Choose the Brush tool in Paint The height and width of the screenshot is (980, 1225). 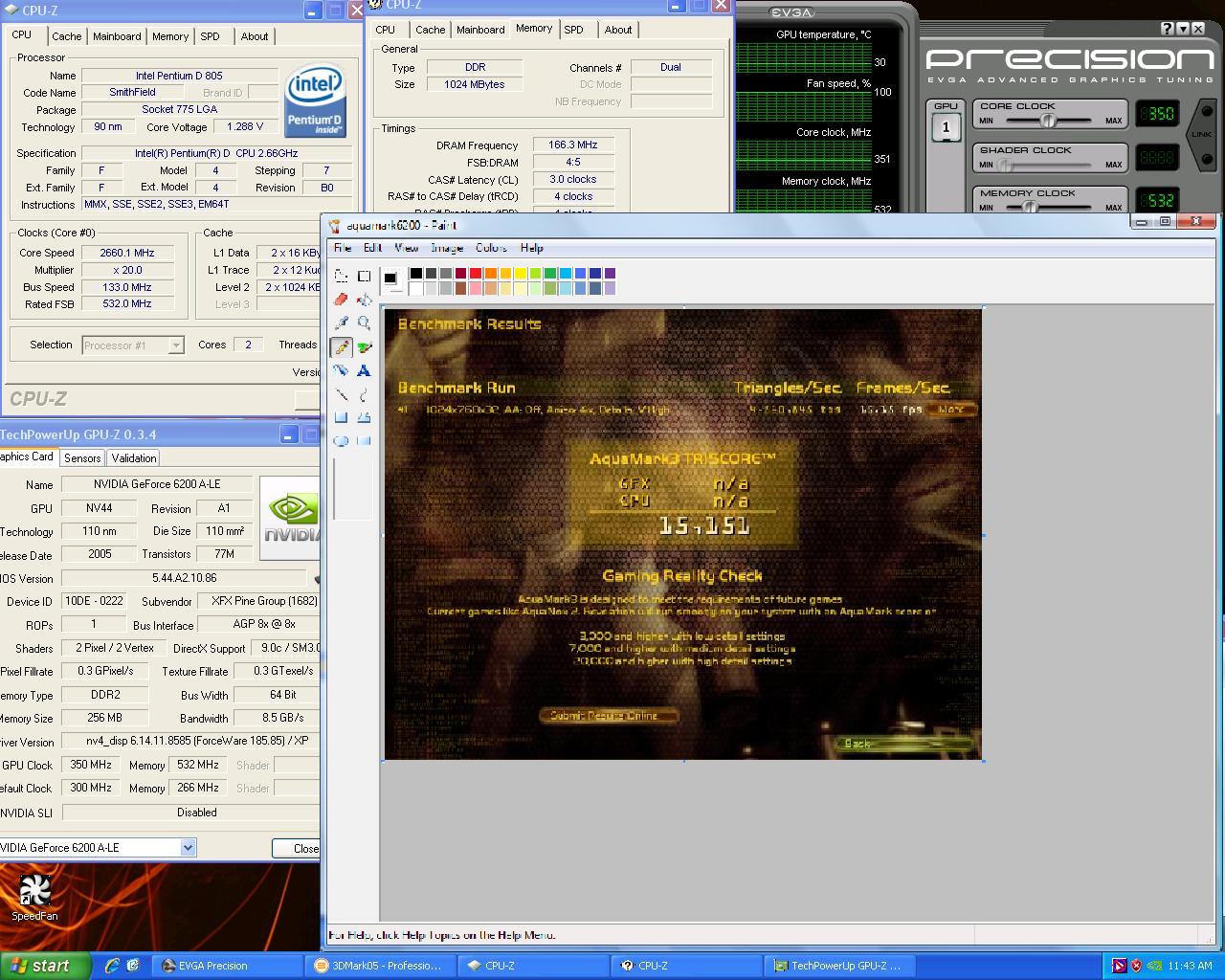click(x=364, y=347)
